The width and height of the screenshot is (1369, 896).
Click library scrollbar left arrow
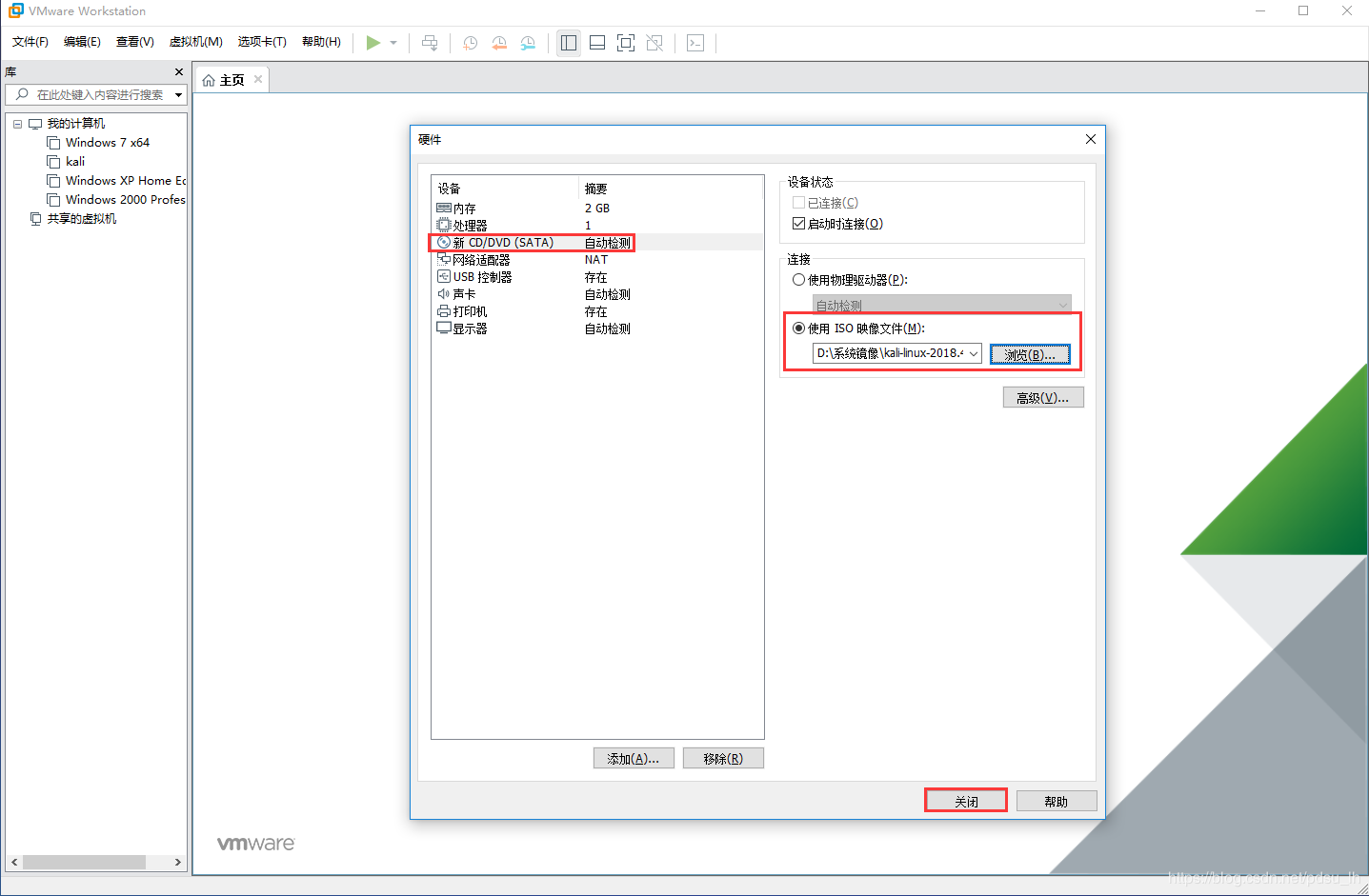tap(13, 862)
